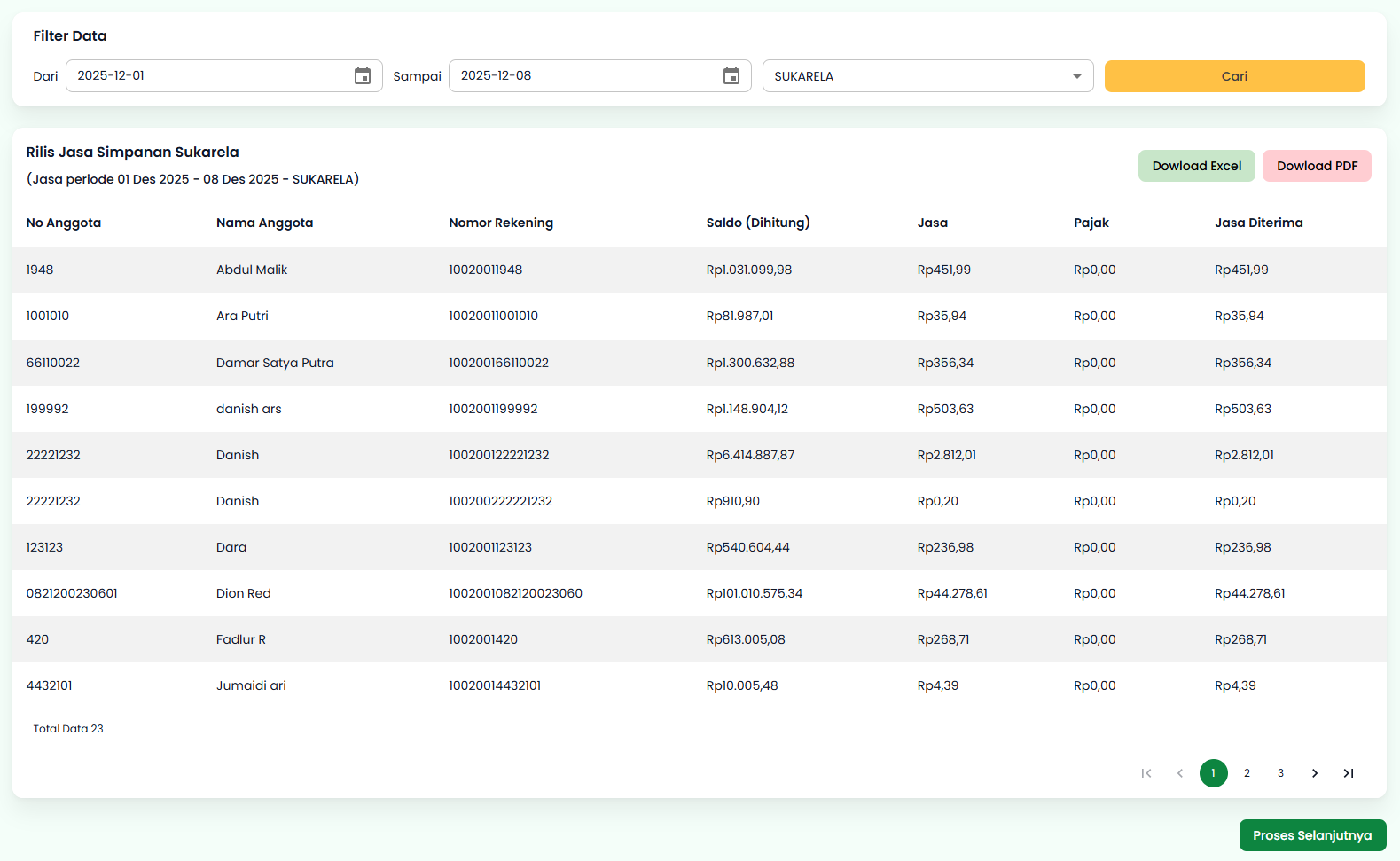1400x861 pixels.
Task: Go to previous page chevron
Action: click(x=1180, y=773)
